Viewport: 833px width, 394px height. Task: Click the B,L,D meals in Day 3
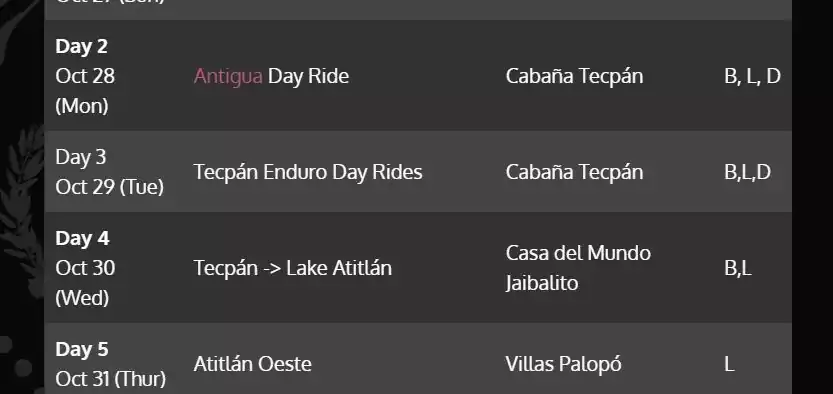point(747,172)
